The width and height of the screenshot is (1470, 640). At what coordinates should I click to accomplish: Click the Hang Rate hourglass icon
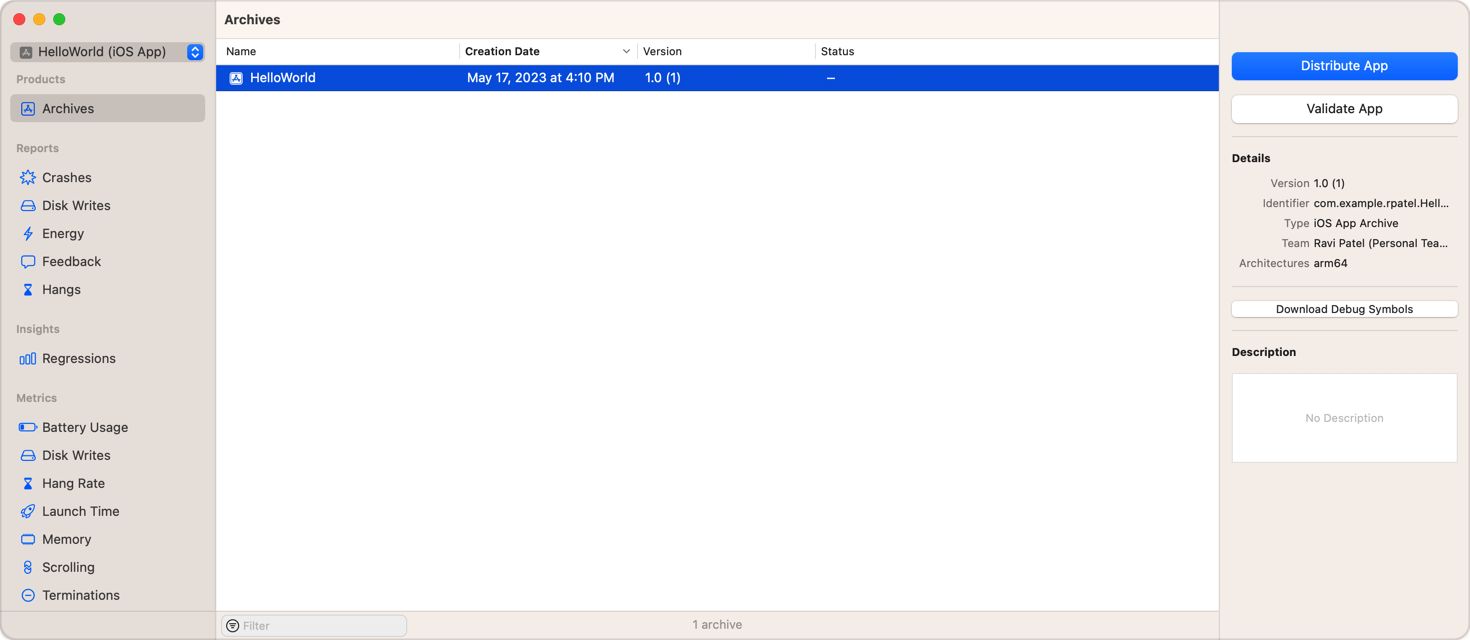pos(28,483)
